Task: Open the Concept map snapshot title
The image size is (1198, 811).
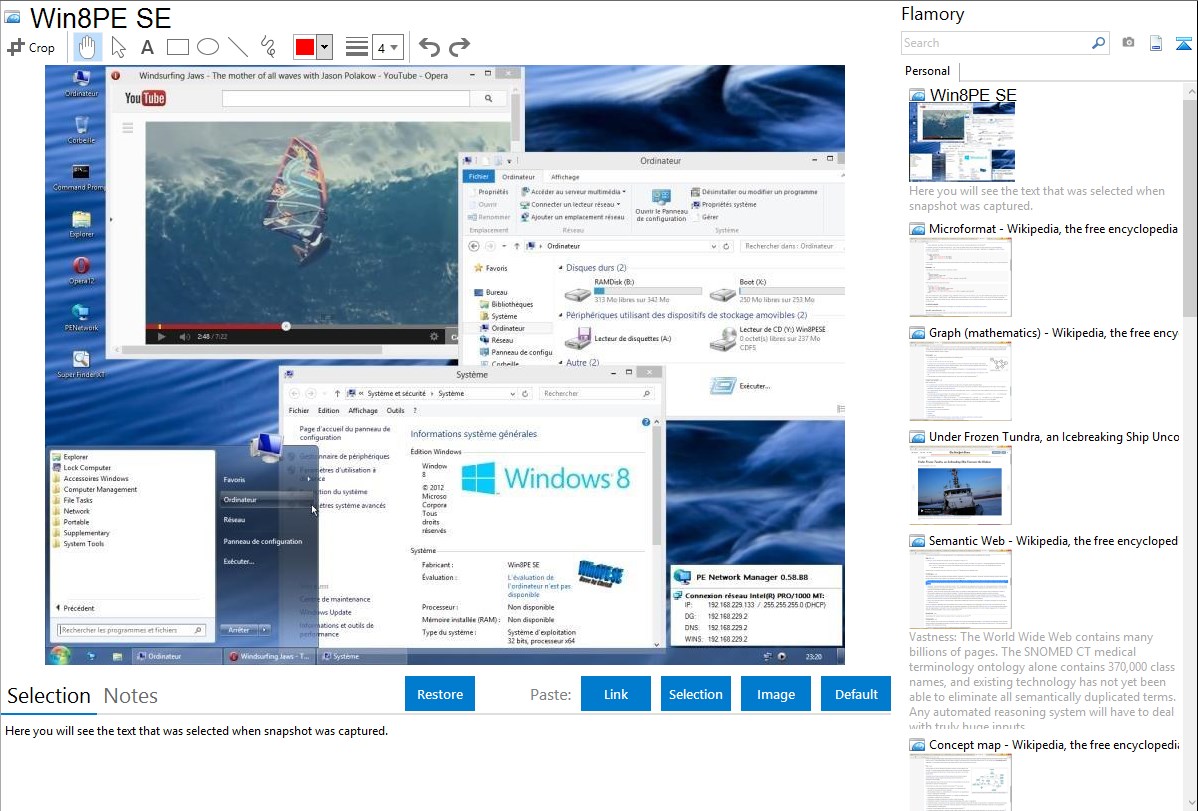Action: [1053, 744]
